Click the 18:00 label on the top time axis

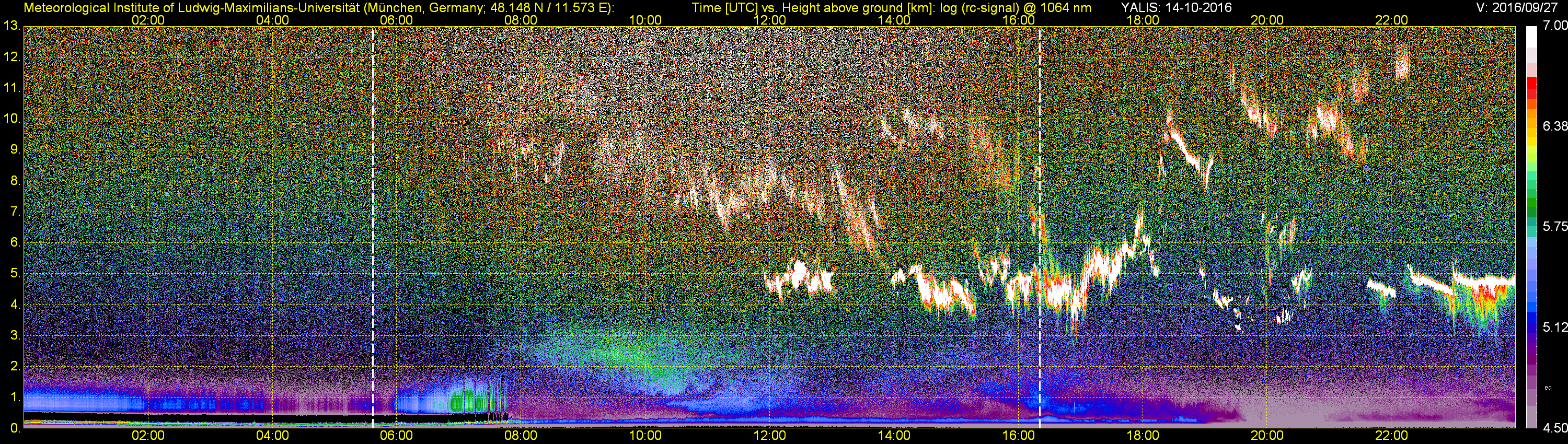coord(1143,20)
